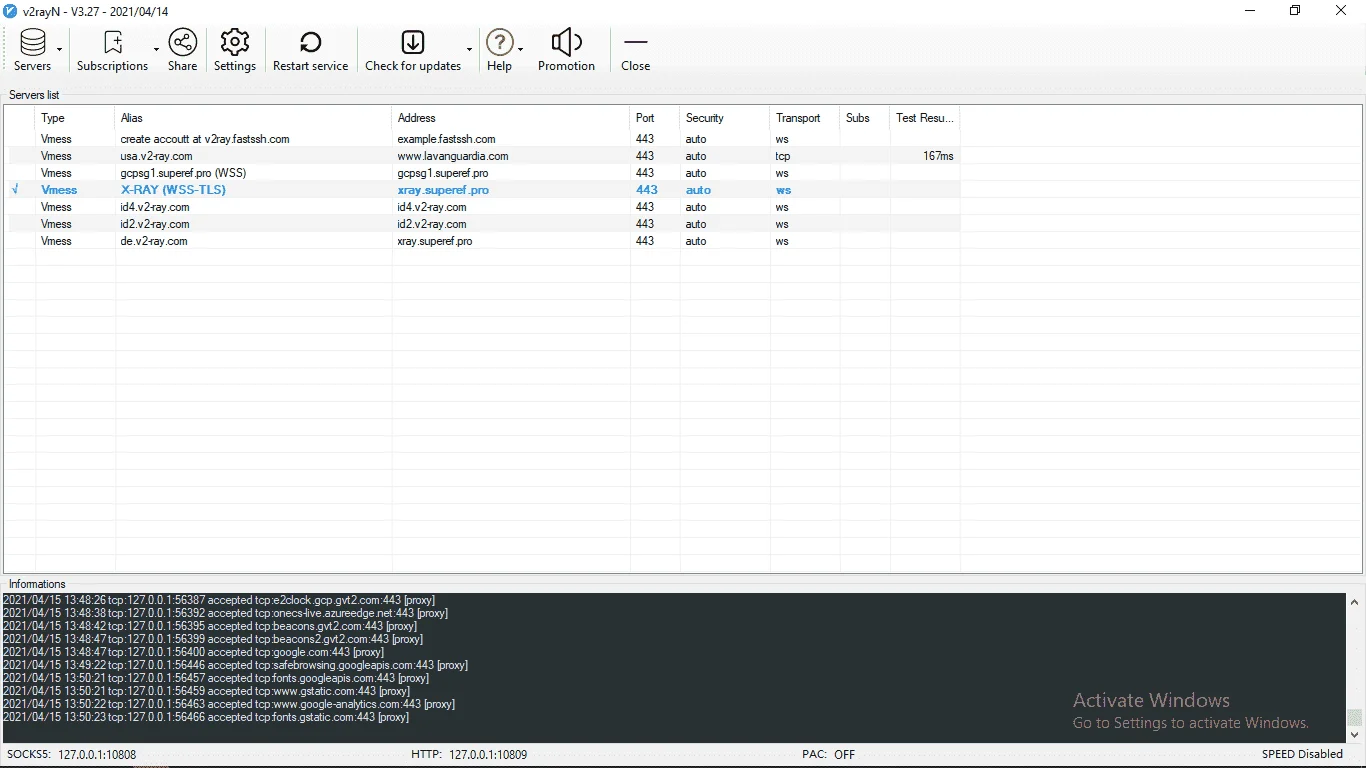The image size is (1366, 768).
Task: Click address www.lavanguardia.com
Action: (453, 156)
